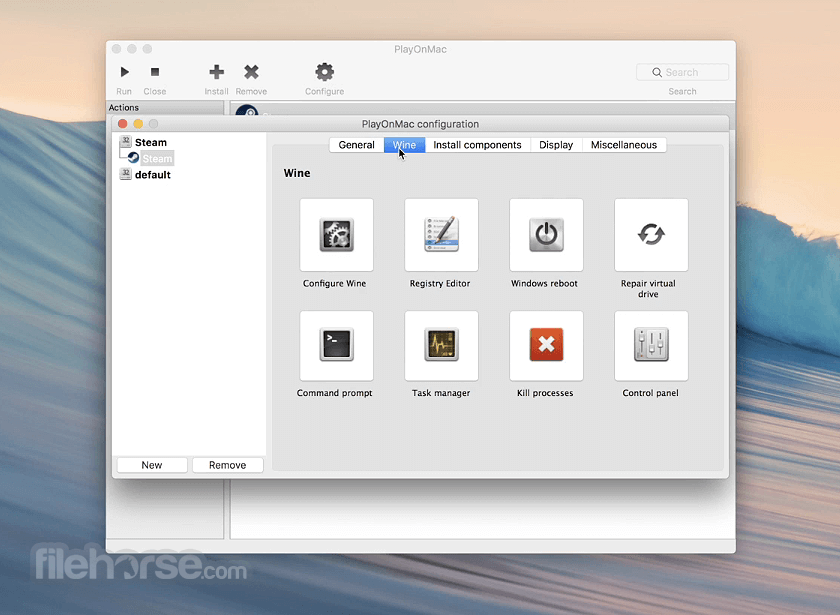Click the Run play icon in PlayOnMac toolbar

(x=124, y=72)
